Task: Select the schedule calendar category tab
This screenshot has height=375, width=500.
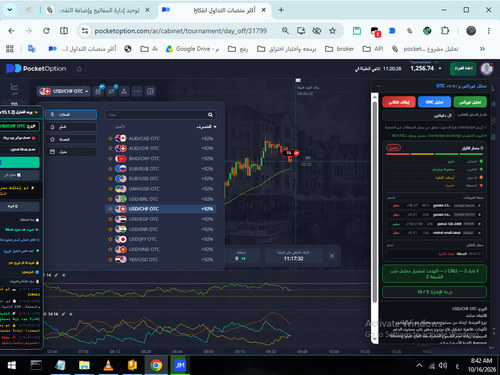Action: tap(71, 152)
